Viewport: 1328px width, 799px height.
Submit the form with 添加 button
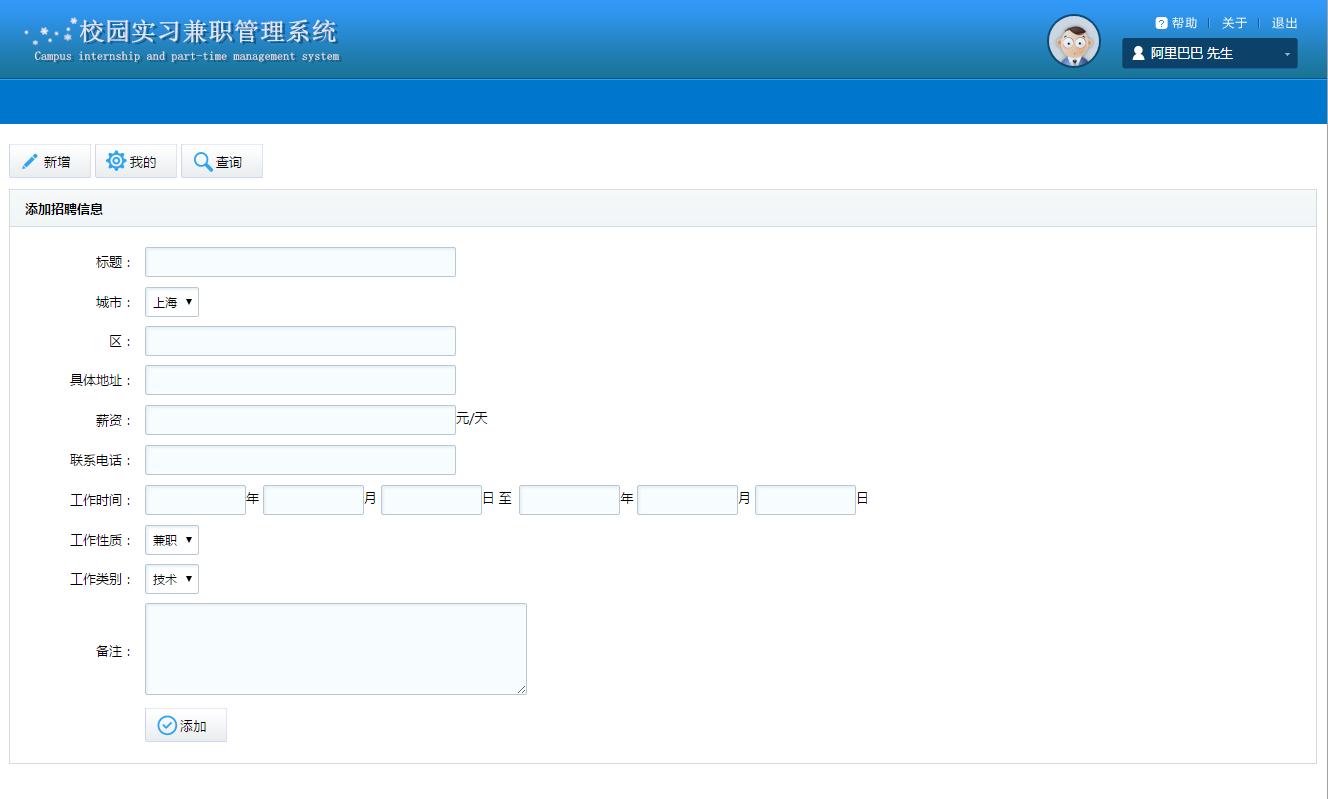pos(186,725)
